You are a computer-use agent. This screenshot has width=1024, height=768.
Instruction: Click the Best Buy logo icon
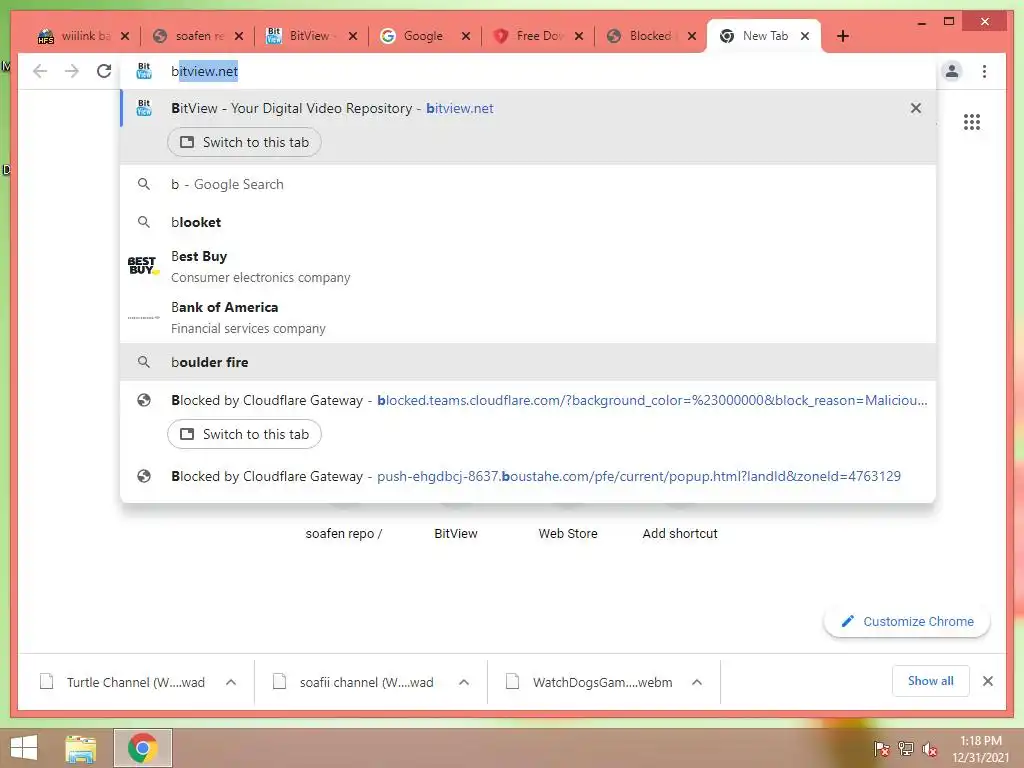pos(143,266)
